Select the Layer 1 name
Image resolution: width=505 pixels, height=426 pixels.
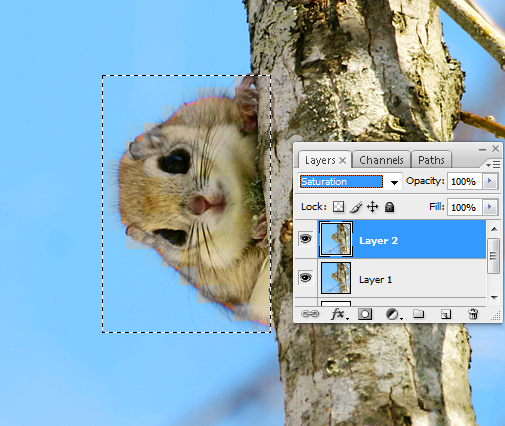click(375, 279)
